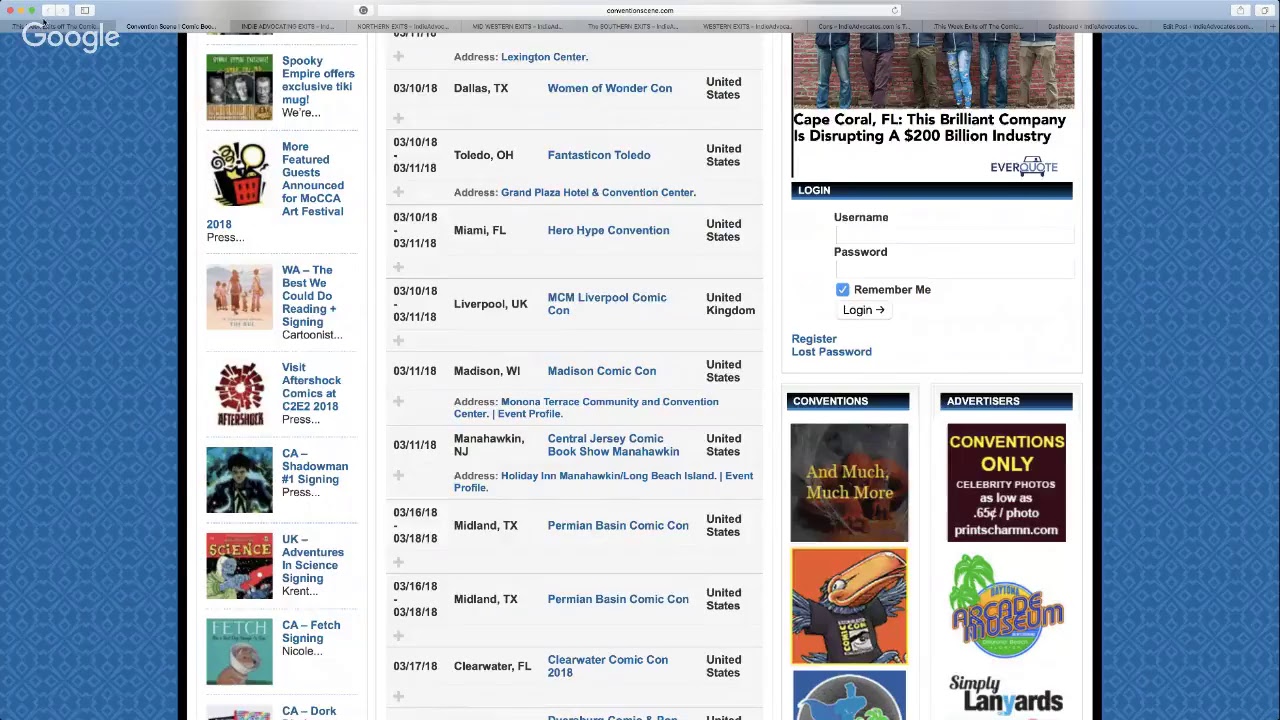Expand plus icon under Madison Comic Con
Viewport: 1280px width, 720px height.
pos(398,401)
